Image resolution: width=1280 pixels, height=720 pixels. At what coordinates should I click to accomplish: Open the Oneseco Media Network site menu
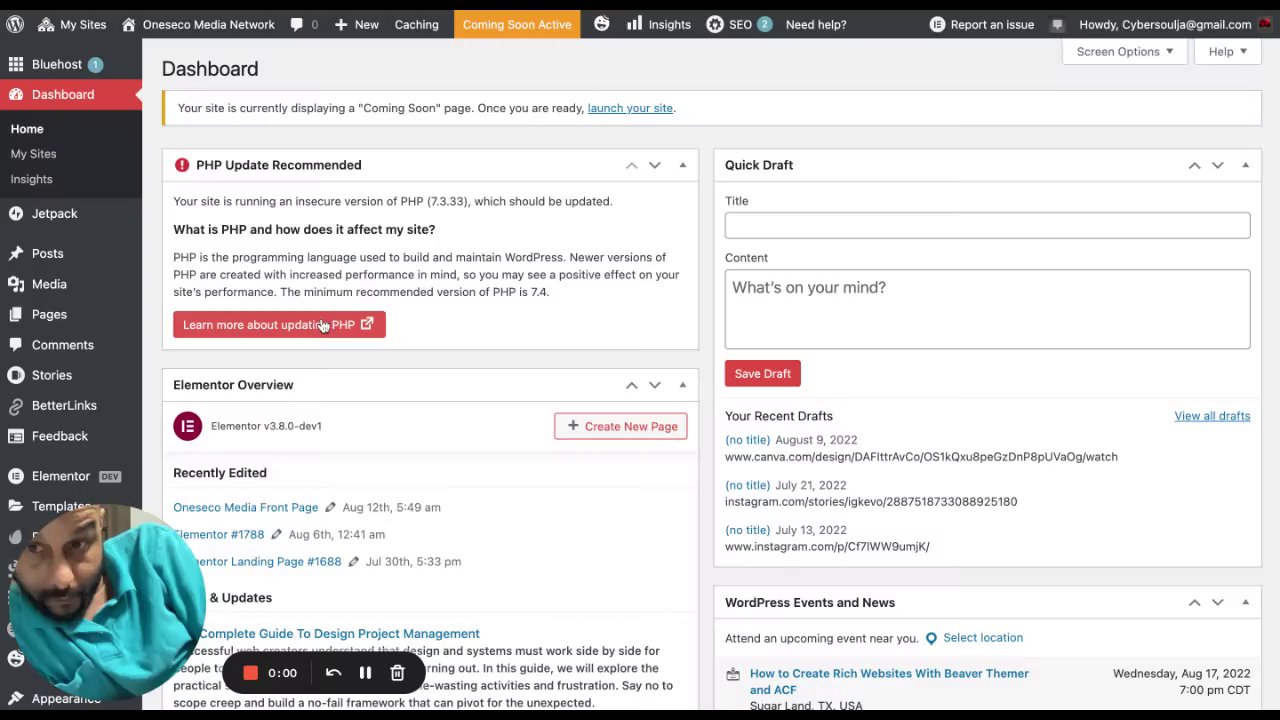tap(198, 24)
